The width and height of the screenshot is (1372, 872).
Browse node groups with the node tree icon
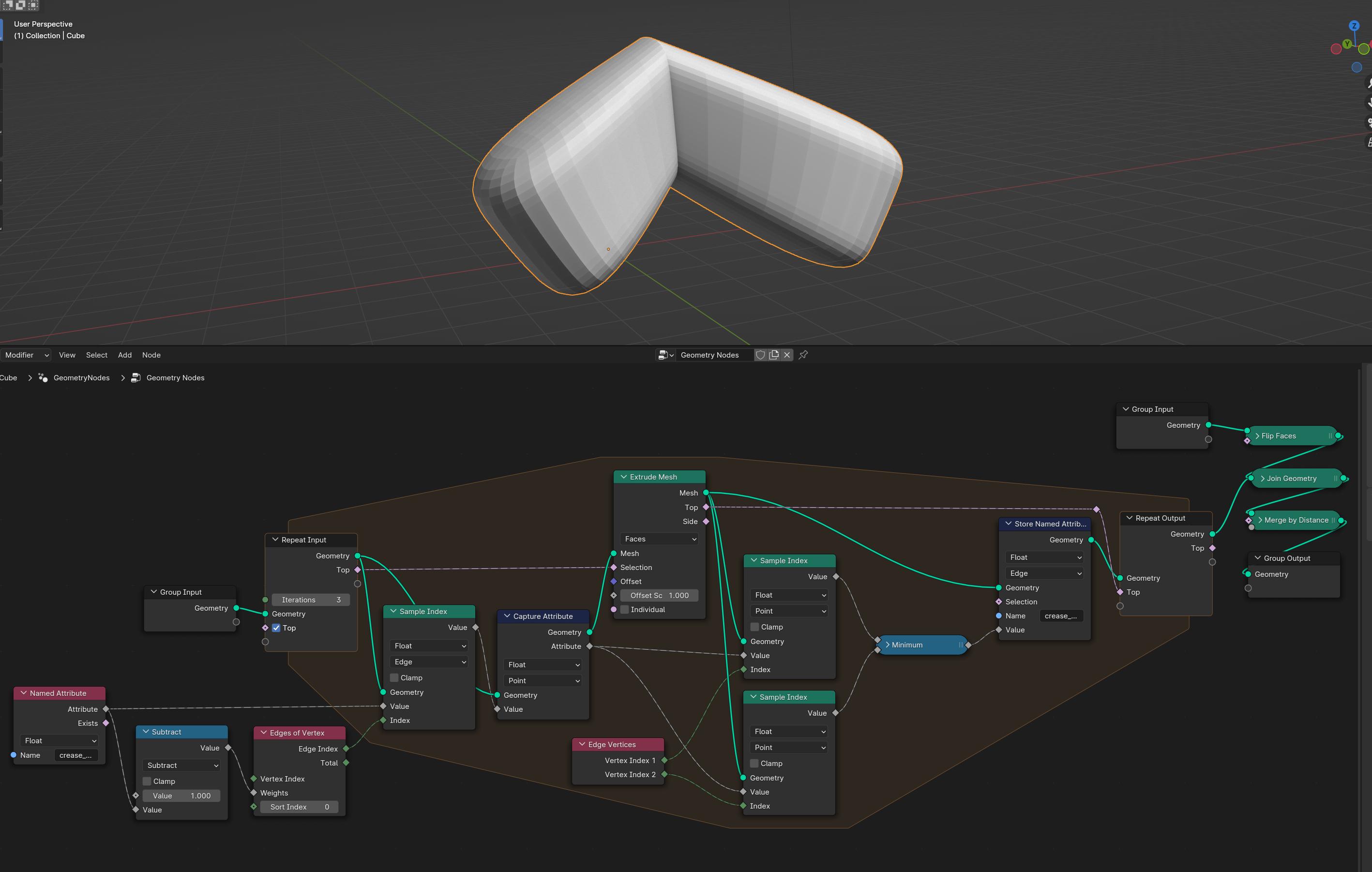(x=665, y=355)
